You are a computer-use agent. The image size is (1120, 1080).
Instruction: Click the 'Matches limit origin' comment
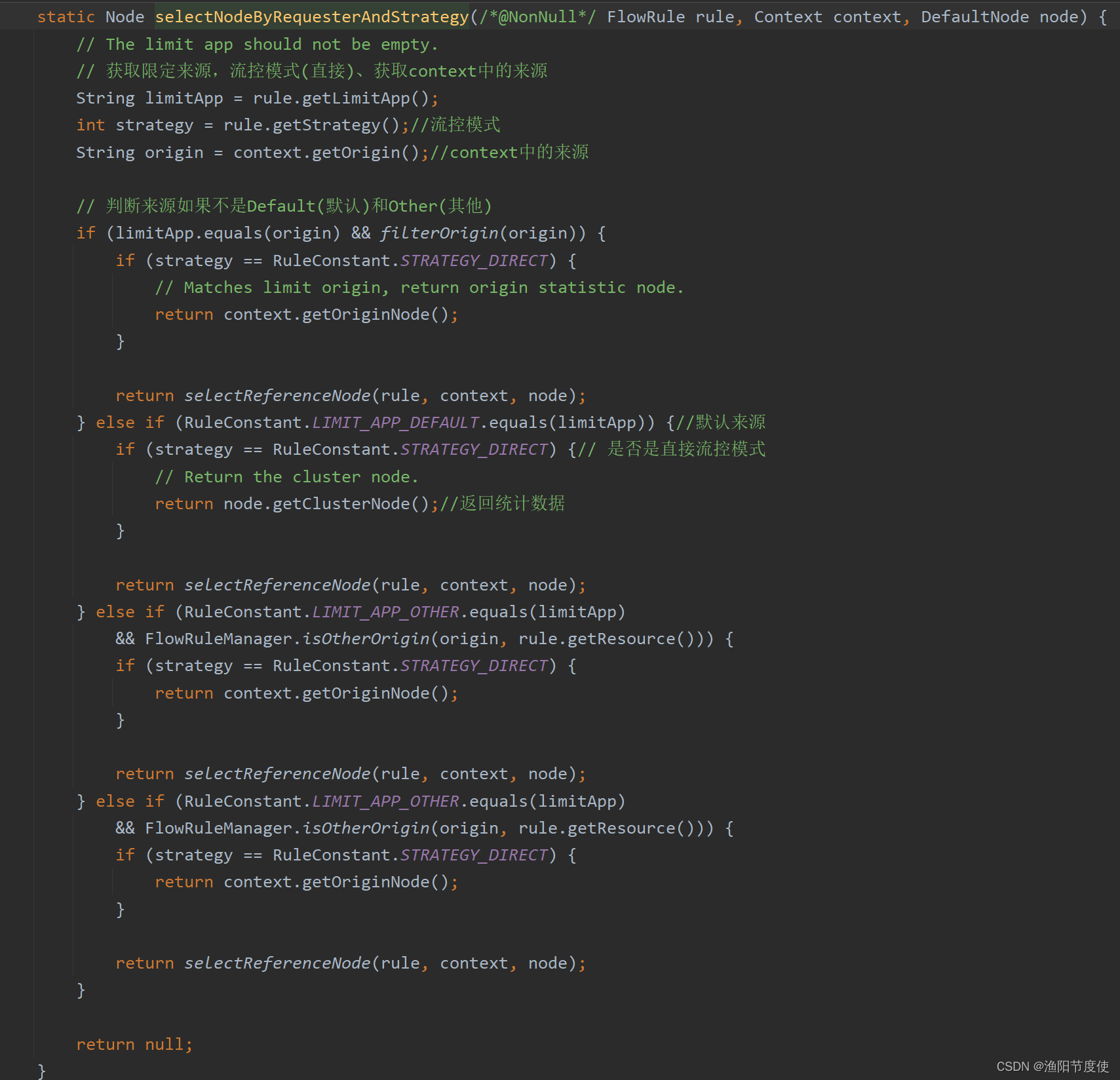click(419, 288)
